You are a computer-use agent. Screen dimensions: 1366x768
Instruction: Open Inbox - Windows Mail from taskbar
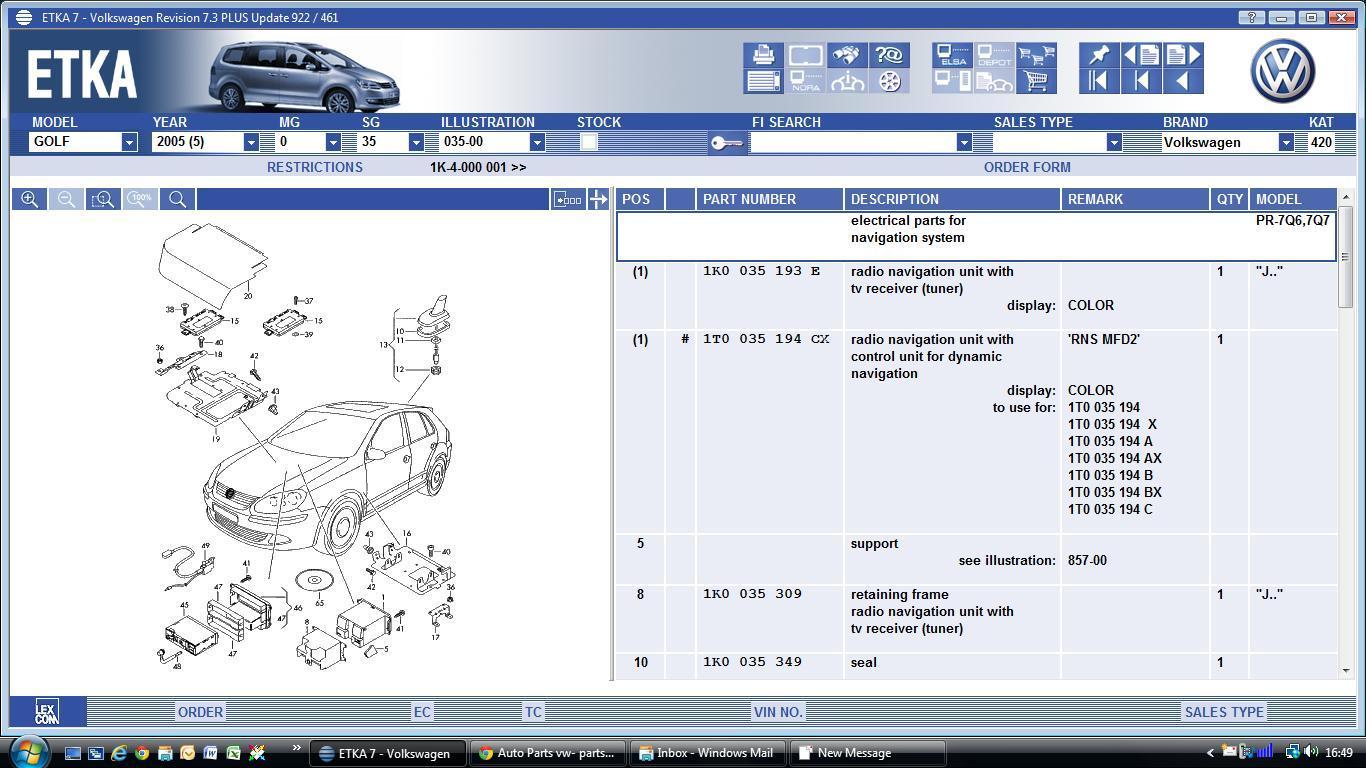coord(708,753)
